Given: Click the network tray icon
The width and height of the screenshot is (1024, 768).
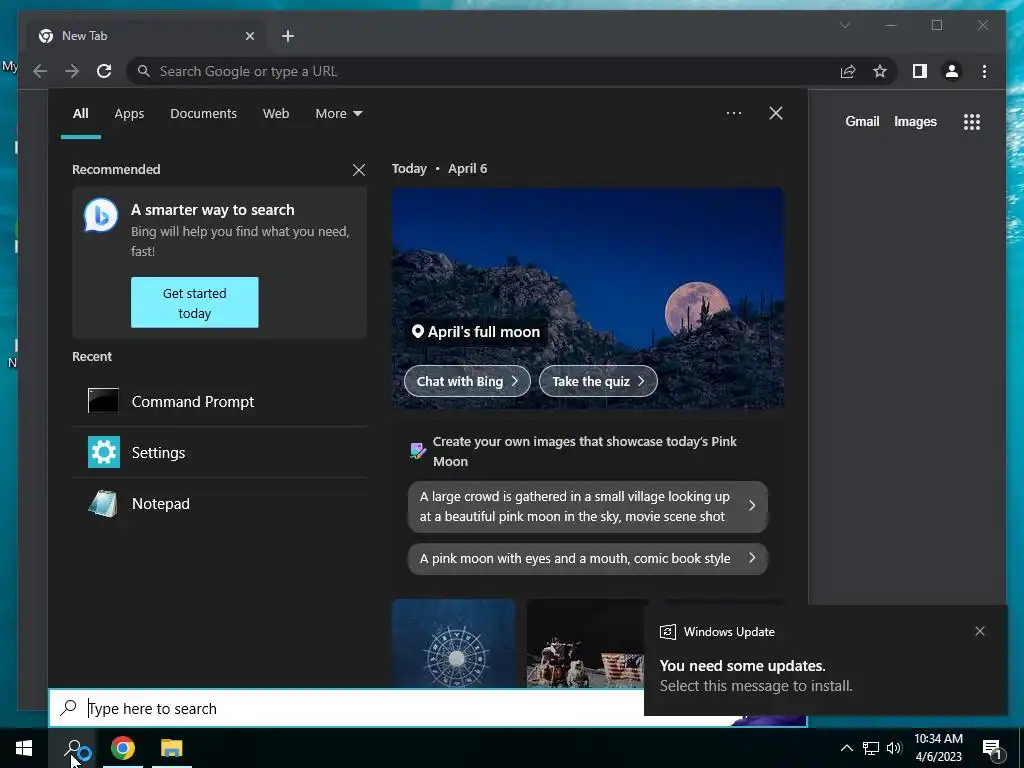Looking at the screenshot, I should point(871,748).
